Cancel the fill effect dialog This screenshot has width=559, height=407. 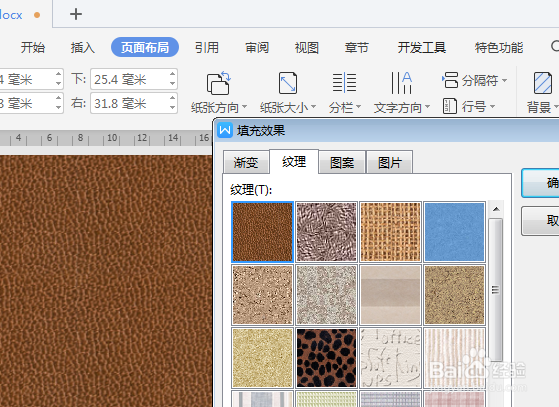pos(540,221)
